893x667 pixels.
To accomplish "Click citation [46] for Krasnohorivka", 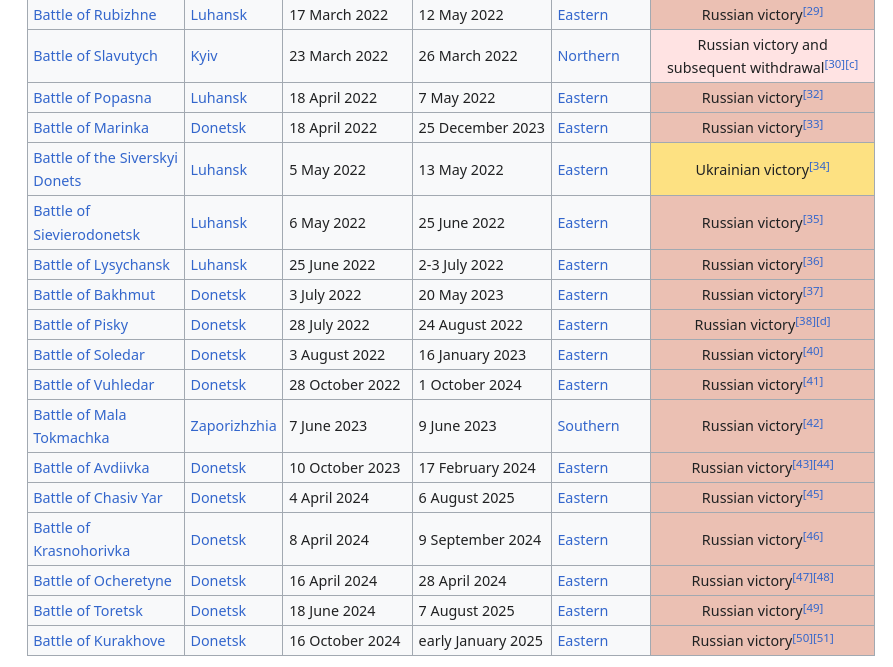I will click(813, 536).
